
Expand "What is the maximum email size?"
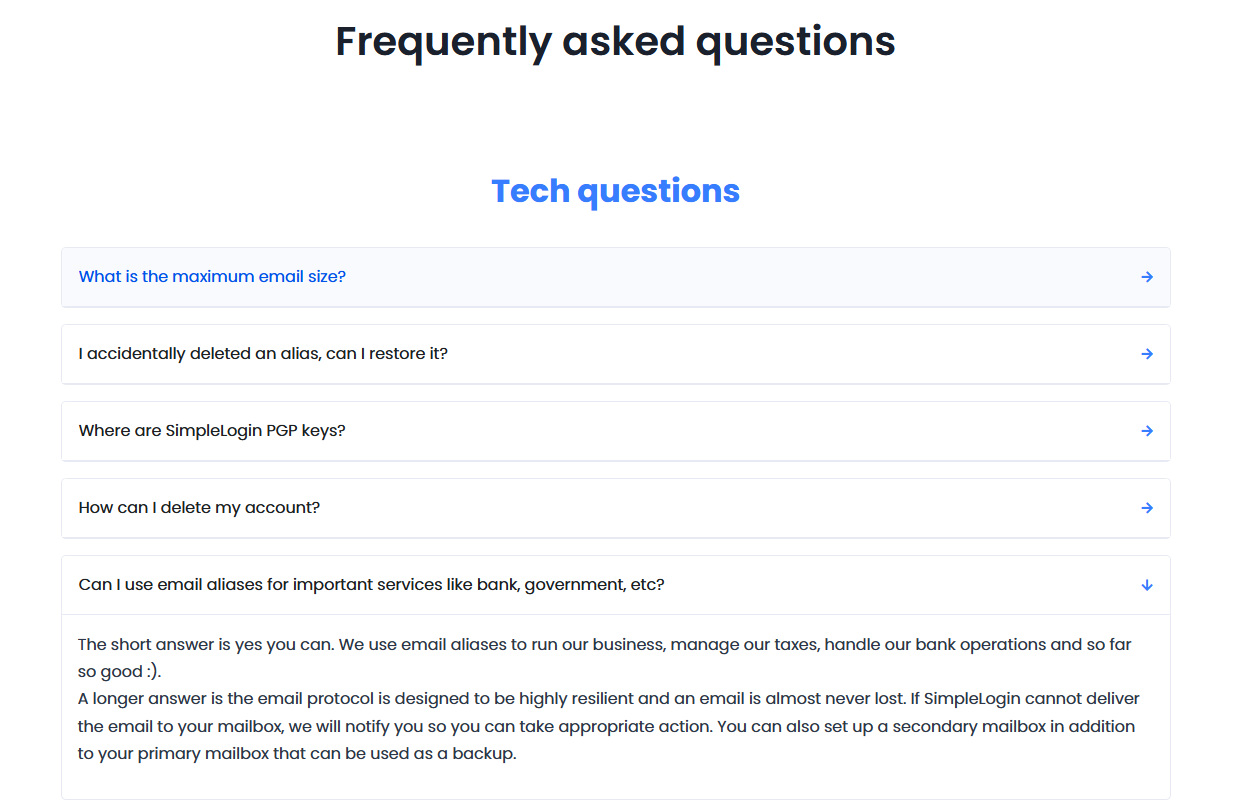[x=212, y=277]
